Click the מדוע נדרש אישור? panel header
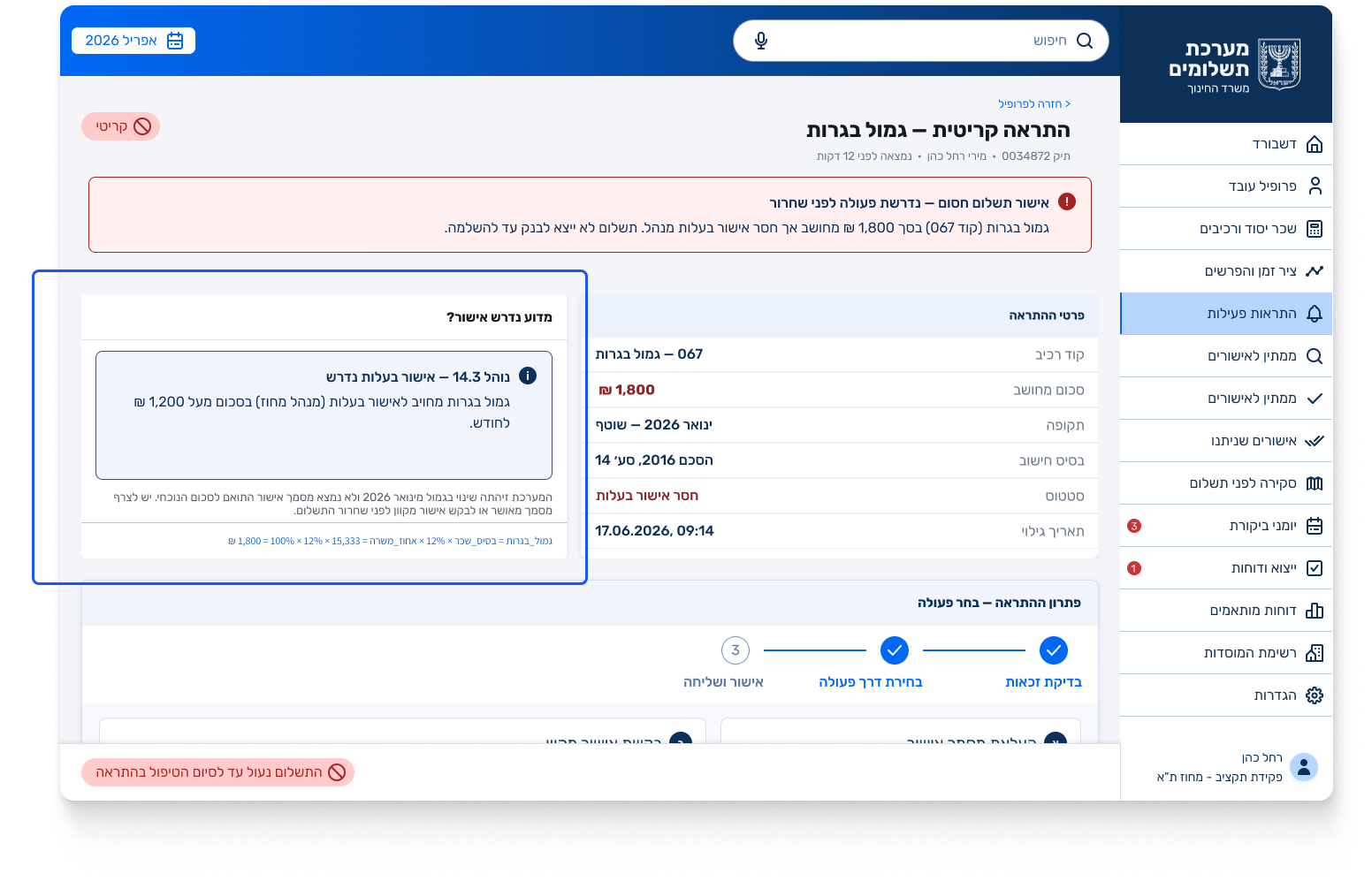 324,317
